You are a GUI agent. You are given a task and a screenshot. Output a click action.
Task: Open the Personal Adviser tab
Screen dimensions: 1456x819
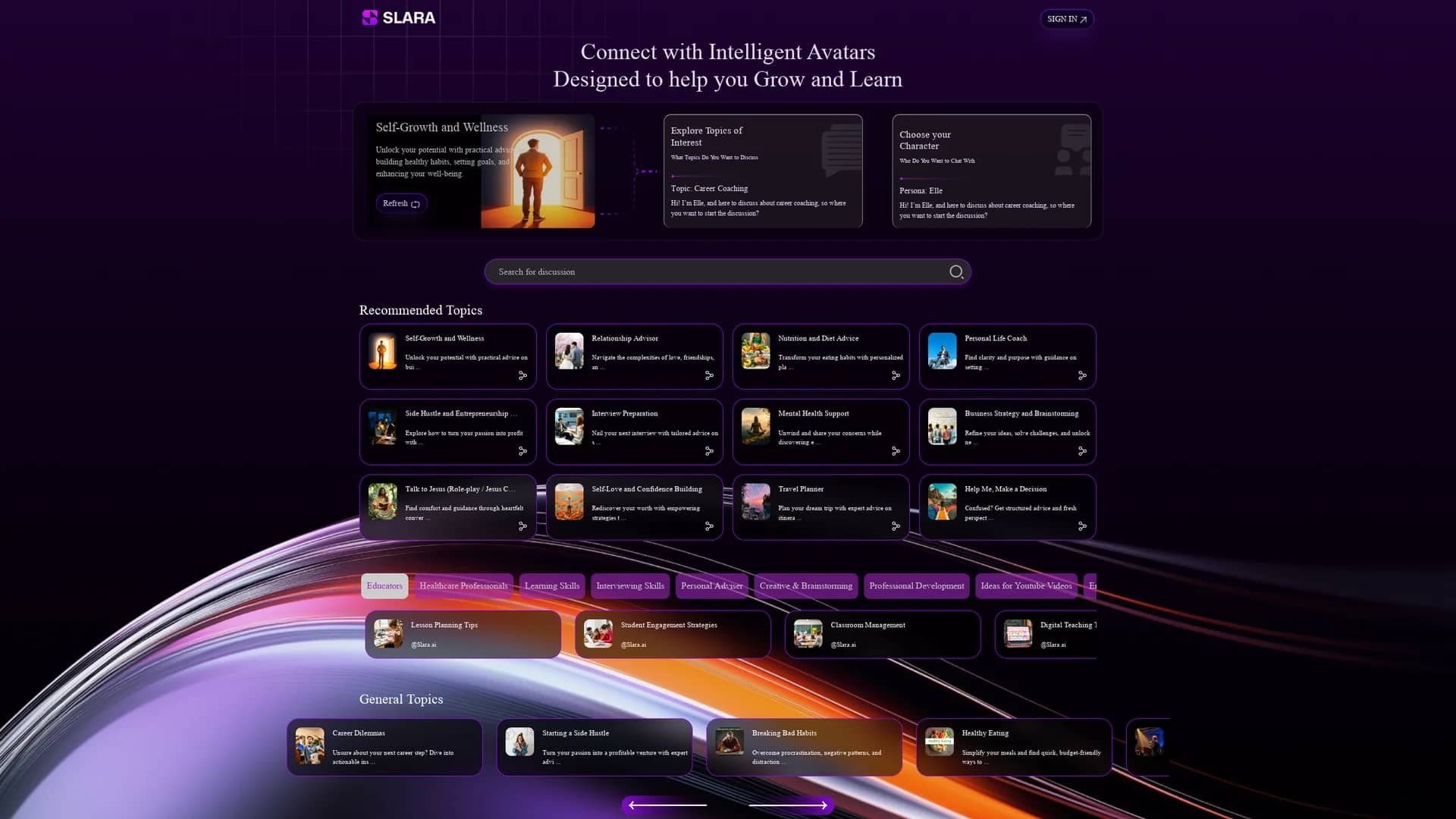[x=712, y=586]
